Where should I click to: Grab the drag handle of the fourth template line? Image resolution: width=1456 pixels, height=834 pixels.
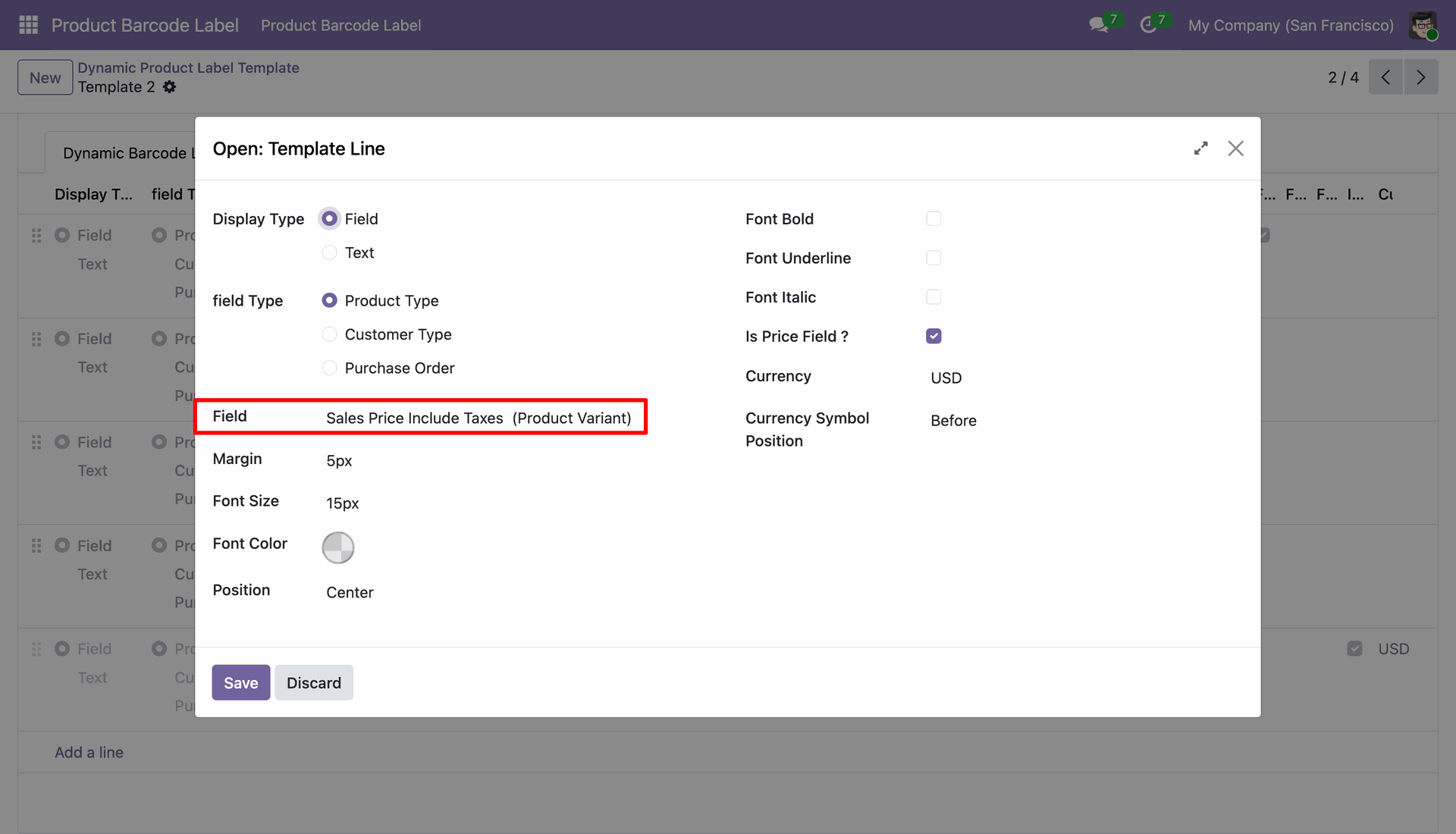click(x=36, y=546)
